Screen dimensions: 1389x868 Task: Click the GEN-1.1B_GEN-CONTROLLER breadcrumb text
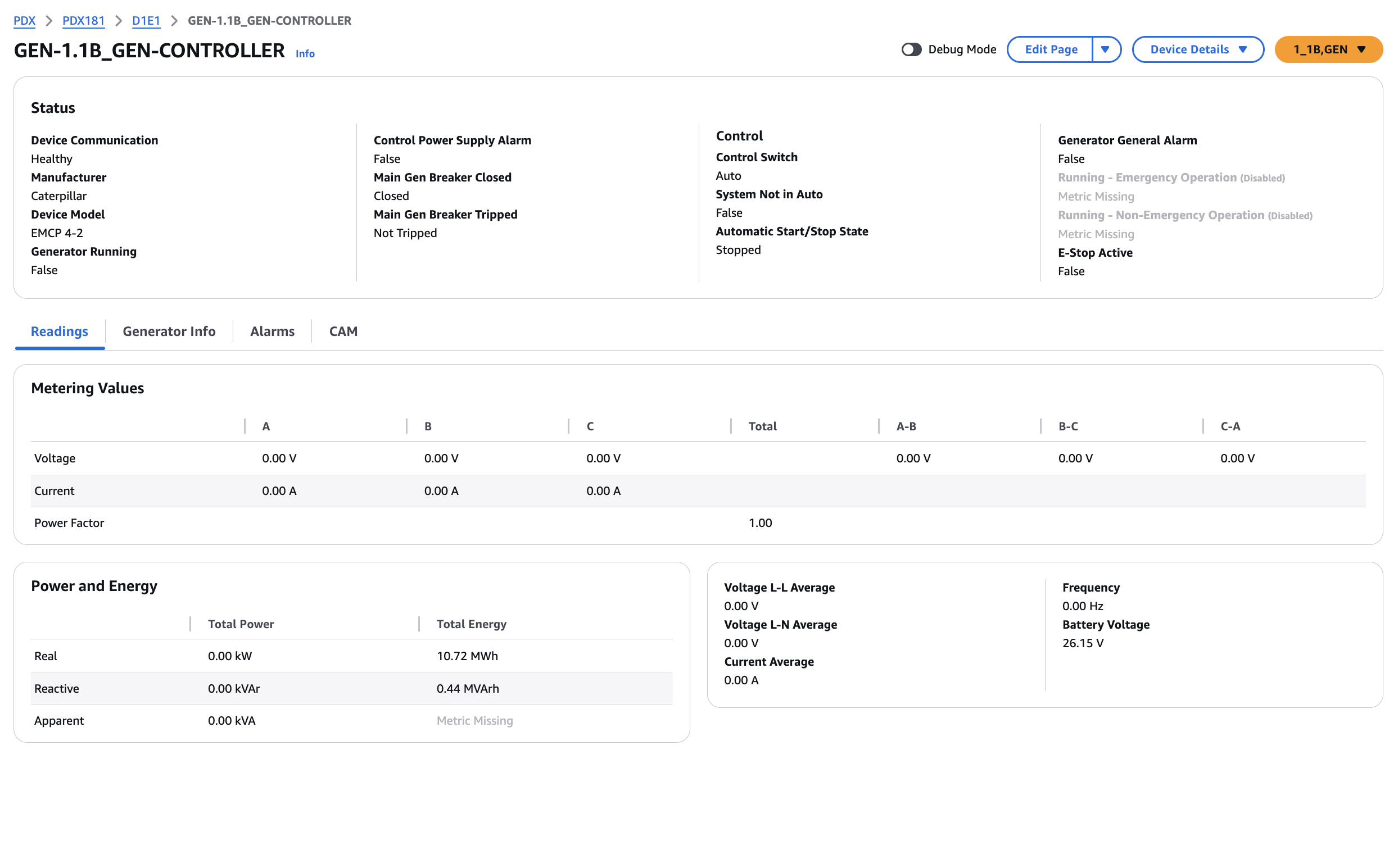[x=269, y=21]
